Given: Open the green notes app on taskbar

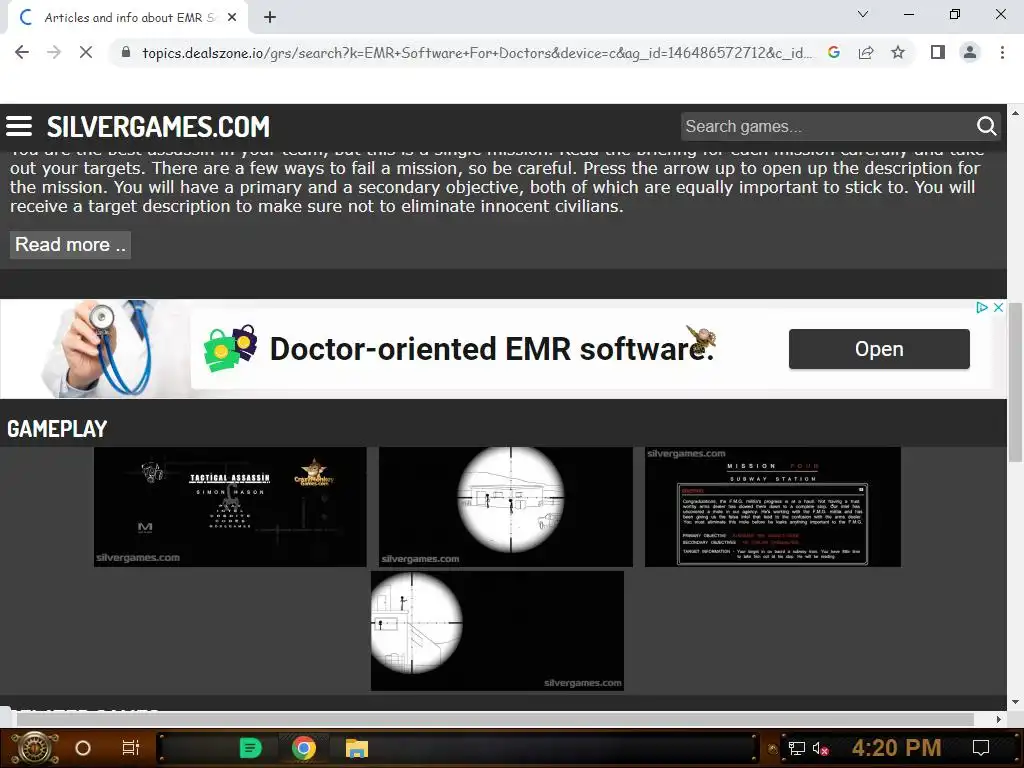Looking at the screenshot, I should pyautogui.click(x=251, y=748).
